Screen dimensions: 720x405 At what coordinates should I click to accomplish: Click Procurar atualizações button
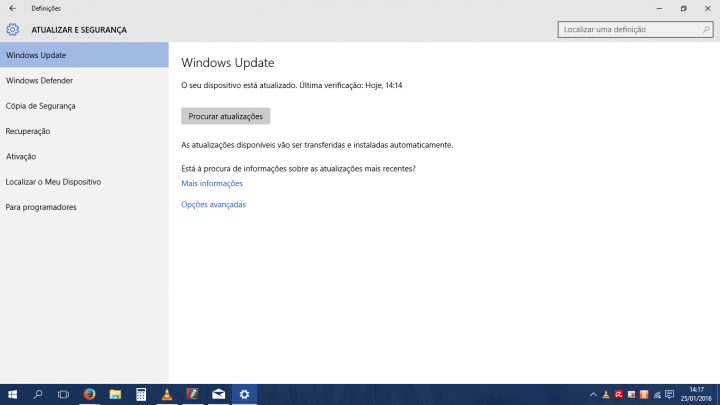[x=225, y=116]
